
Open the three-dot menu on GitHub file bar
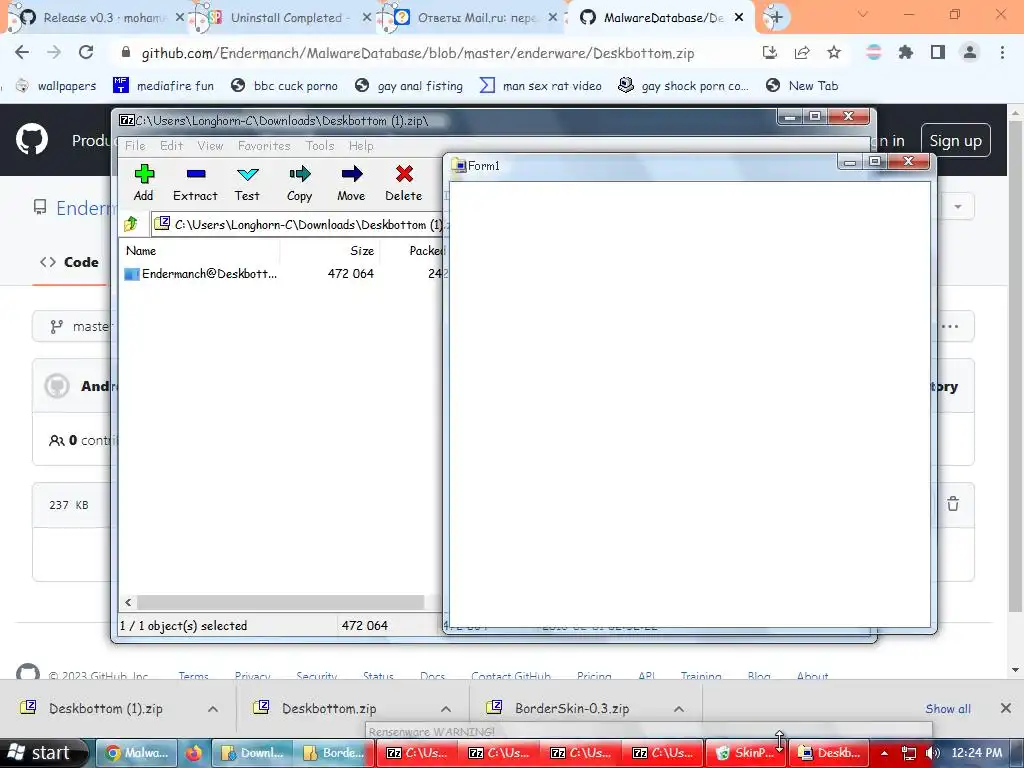950,327
